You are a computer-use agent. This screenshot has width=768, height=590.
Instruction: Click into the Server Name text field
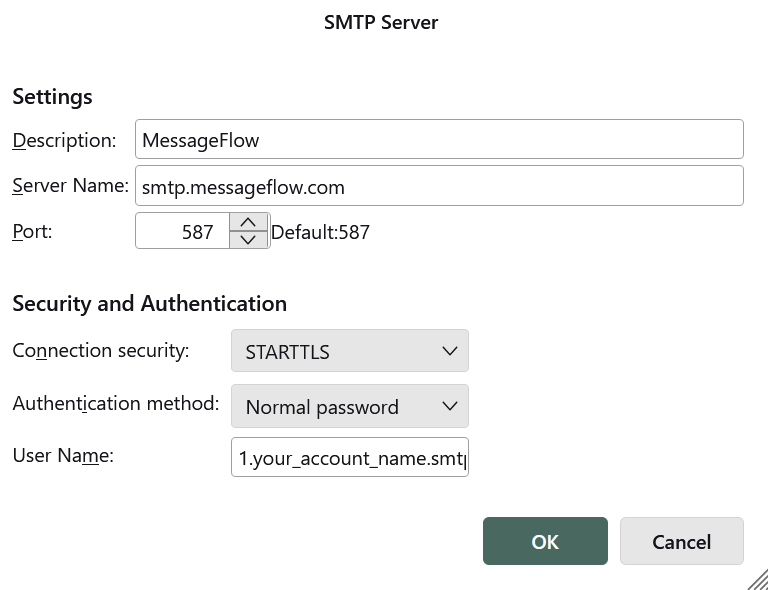point(438,186)
